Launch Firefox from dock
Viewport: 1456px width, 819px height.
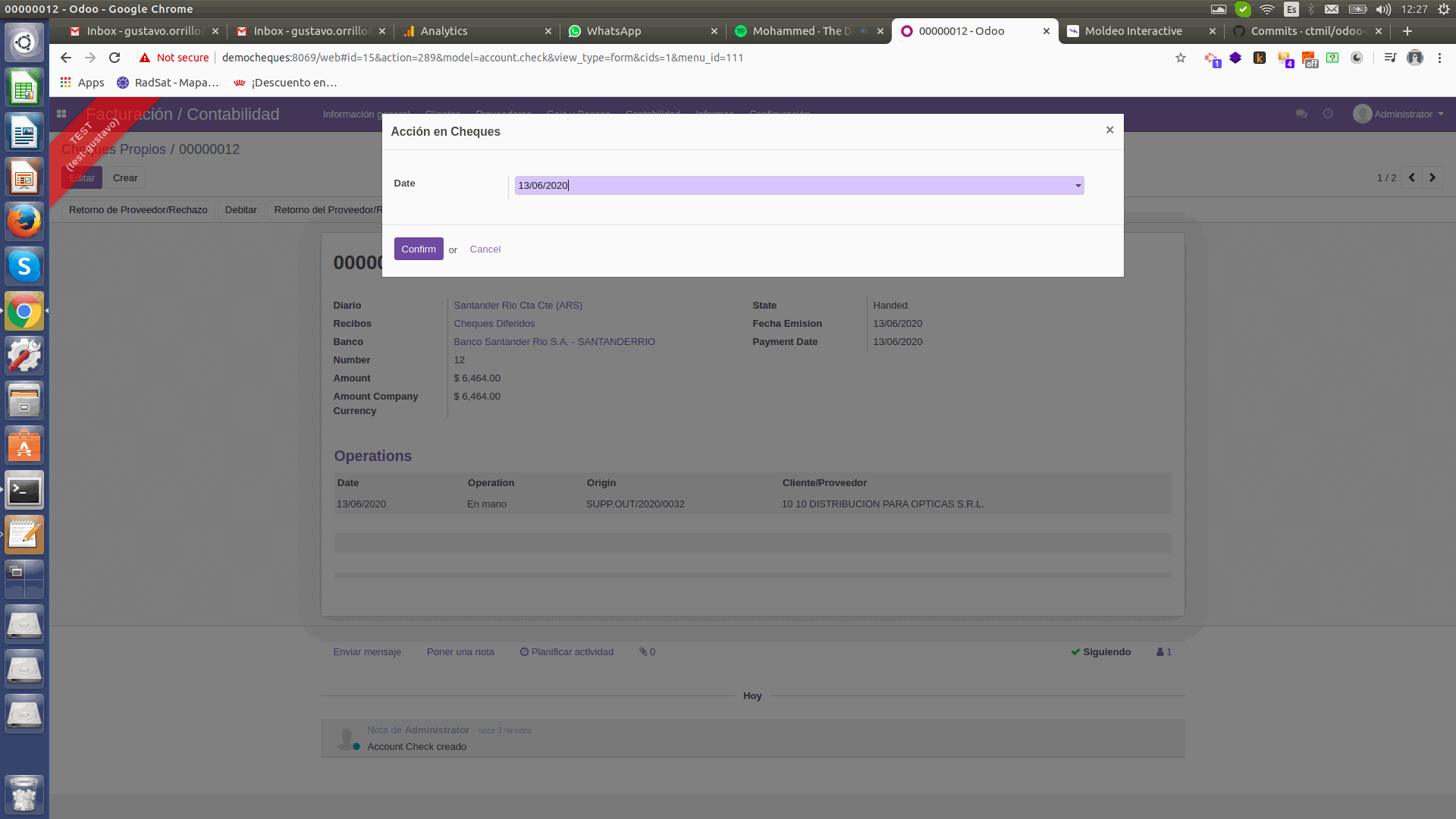coord(24,221)
